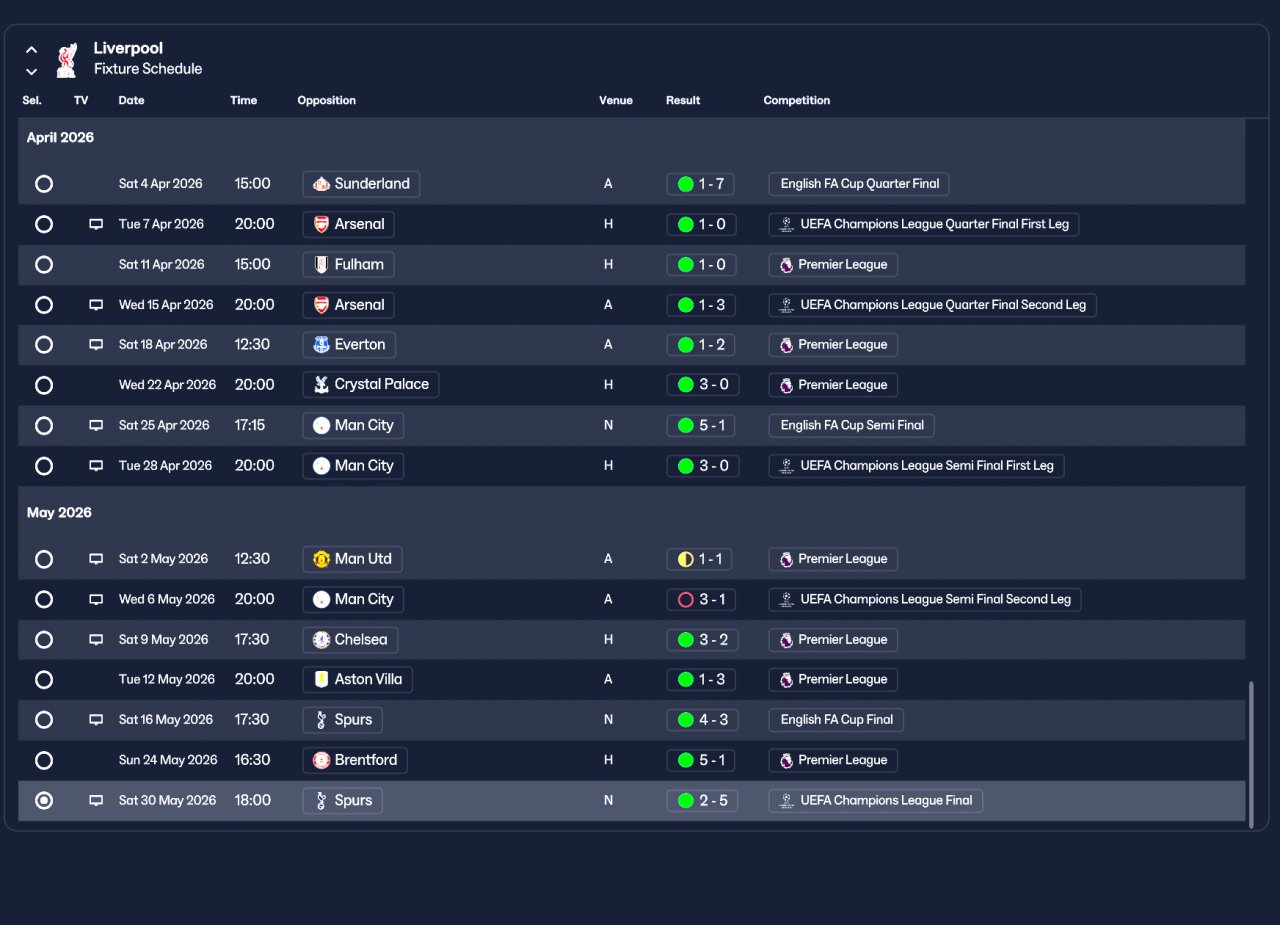Viewport: 1280px width, 925px height.
Task: Click the vertical scrollbar of fixture list
Action: point(1250,754)
